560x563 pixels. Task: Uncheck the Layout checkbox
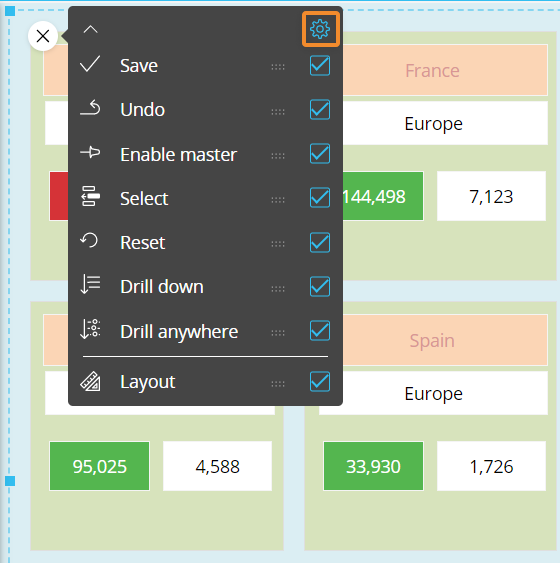point(320,381)
